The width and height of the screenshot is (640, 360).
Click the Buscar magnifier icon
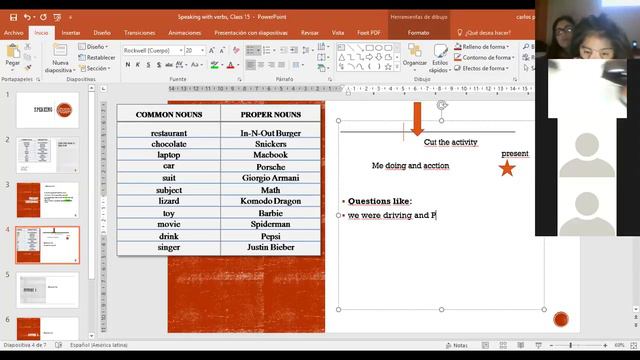click(526, 47)
